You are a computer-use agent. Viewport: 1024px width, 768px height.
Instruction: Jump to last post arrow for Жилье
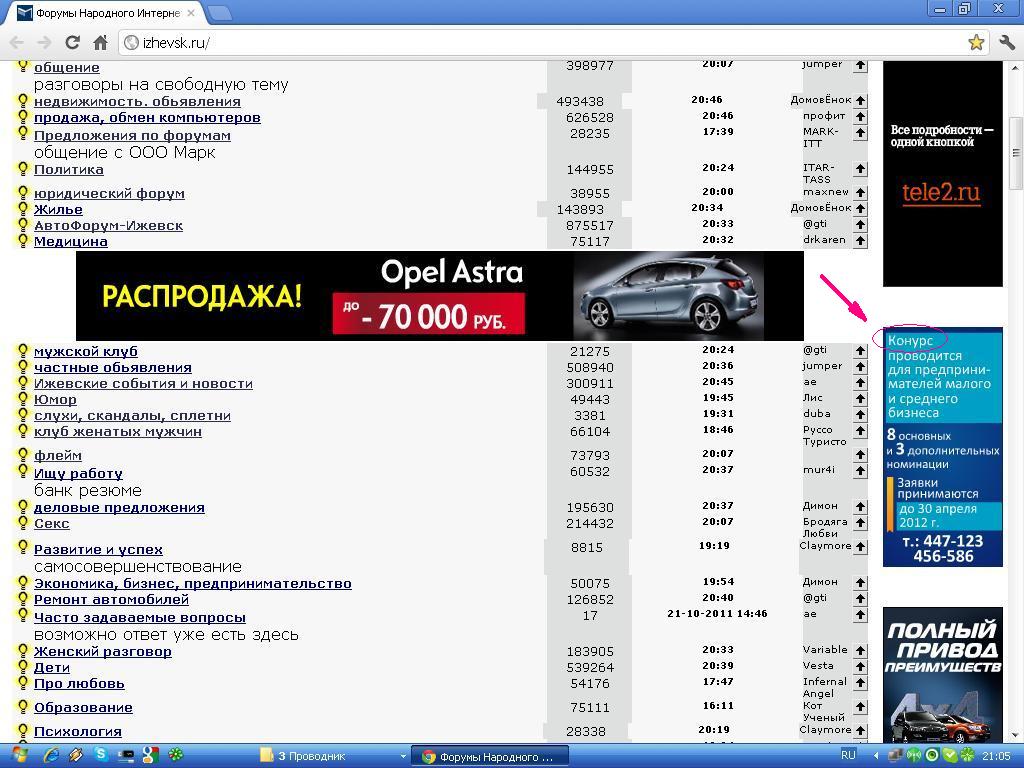(860, 209)
